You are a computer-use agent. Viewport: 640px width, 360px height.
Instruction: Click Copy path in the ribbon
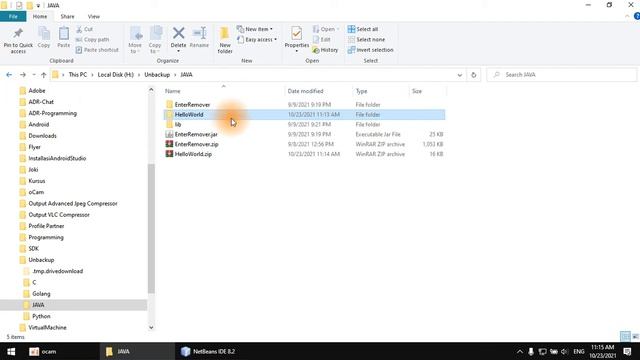pyautogui.click(x=93, y=40)
